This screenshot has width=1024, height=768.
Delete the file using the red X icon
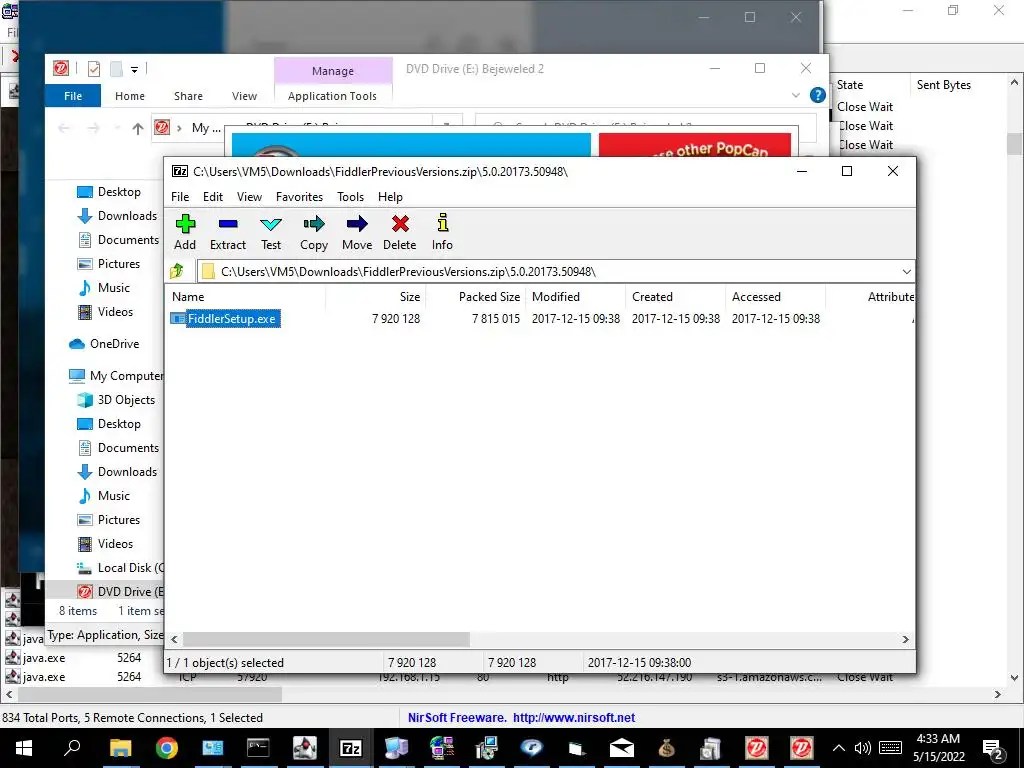click(400, 232)
